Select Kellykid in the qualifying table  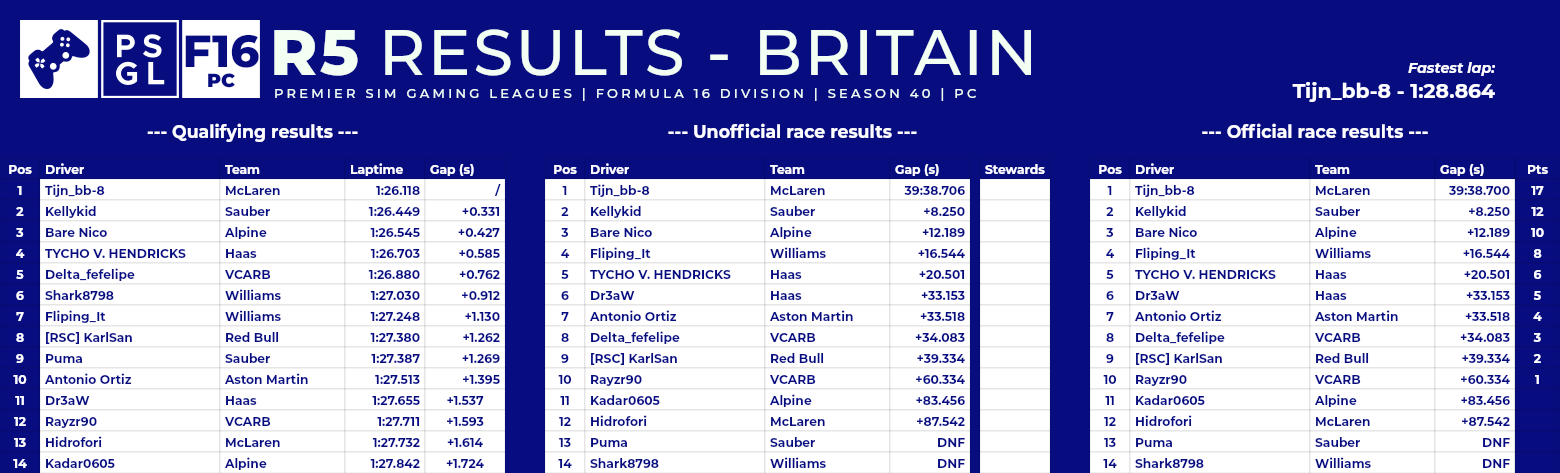coord(70,212)
